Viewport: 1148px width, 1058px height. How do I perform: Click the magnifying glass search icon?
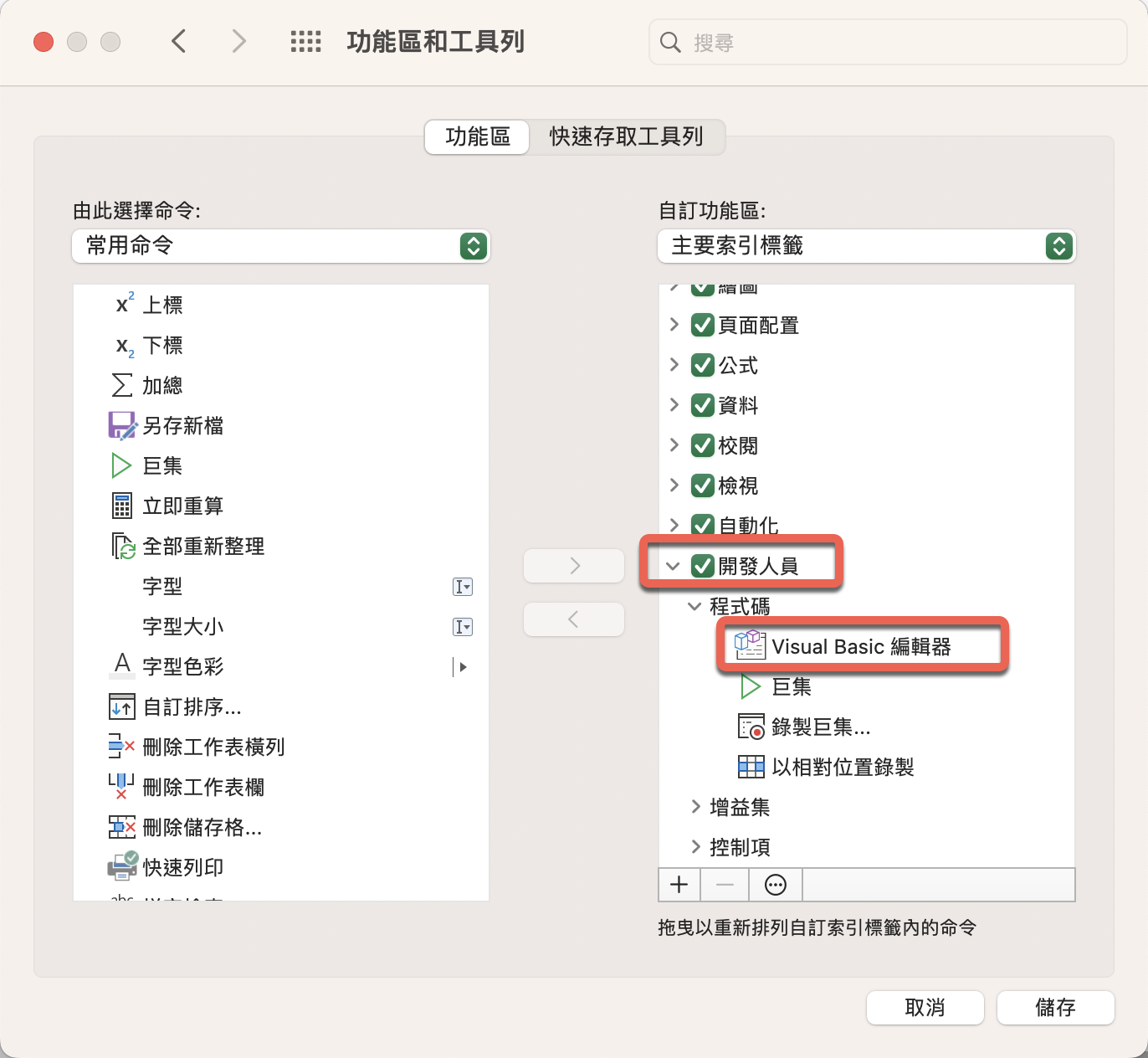point(670,42)
